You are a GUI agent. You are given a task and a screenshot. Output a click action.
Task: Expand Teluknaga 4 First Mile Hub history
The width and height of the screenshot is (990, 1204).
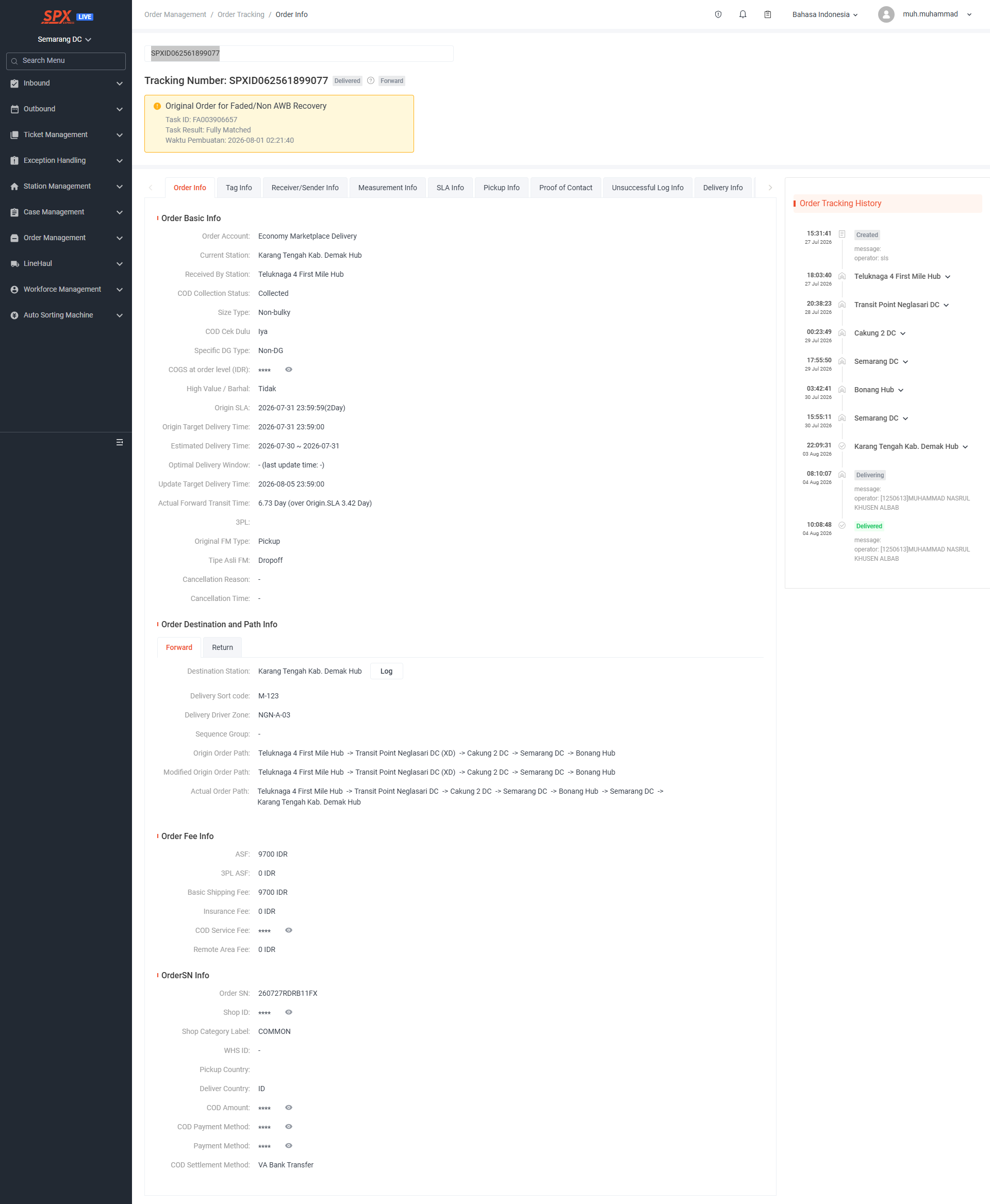tap(948, 277)
